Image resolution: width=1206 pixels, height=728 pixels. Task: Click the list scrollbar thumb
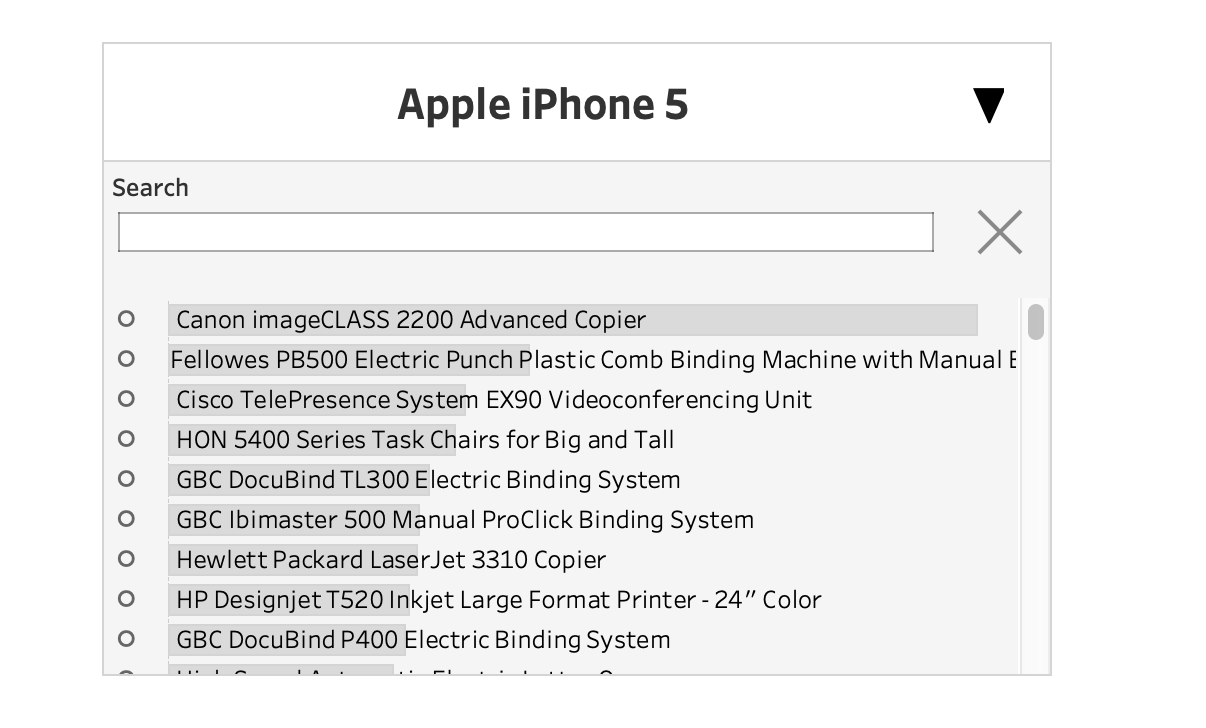(x=1036, y=322)
